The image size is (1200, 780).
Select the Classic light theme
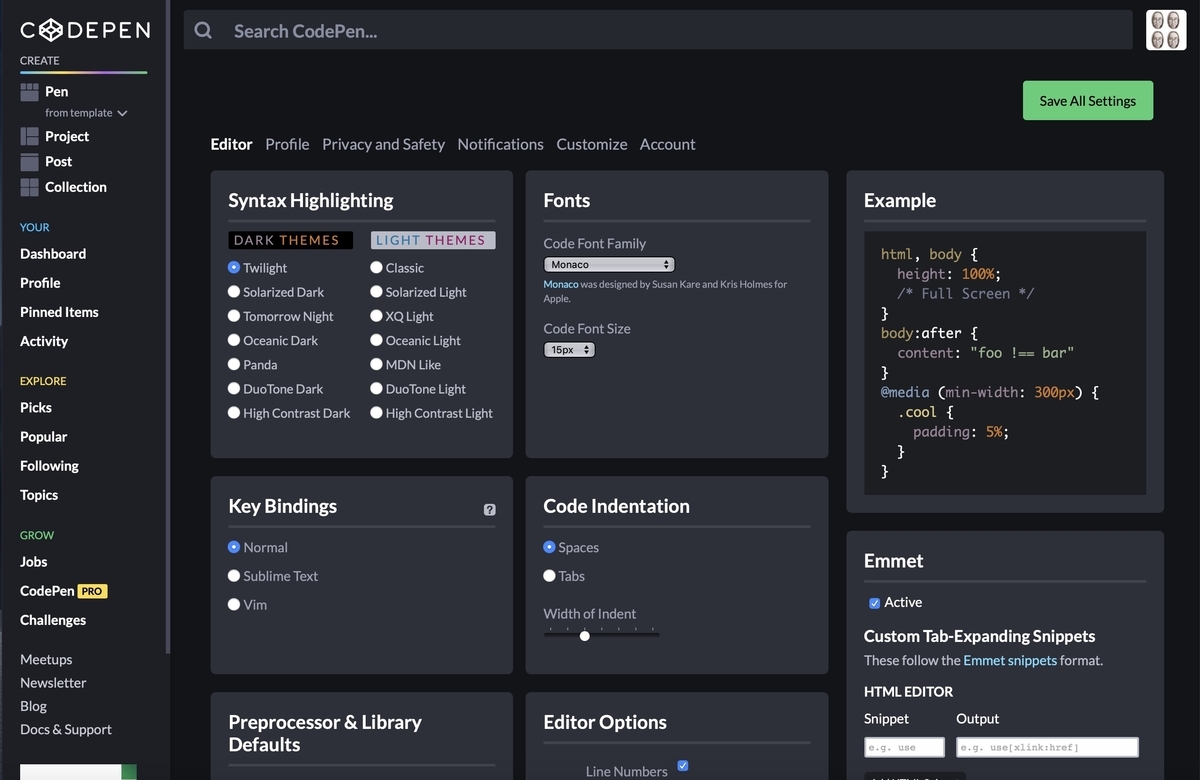point(376,267)
